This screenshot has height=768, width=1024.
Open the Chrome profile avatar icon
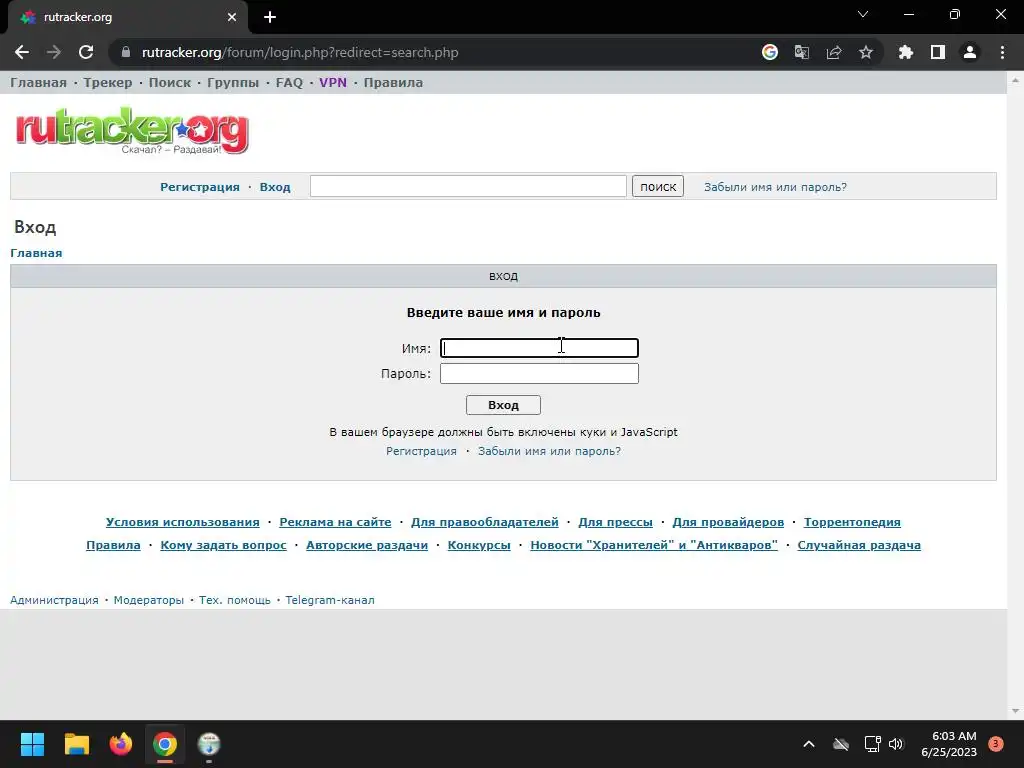click(970, 52)
